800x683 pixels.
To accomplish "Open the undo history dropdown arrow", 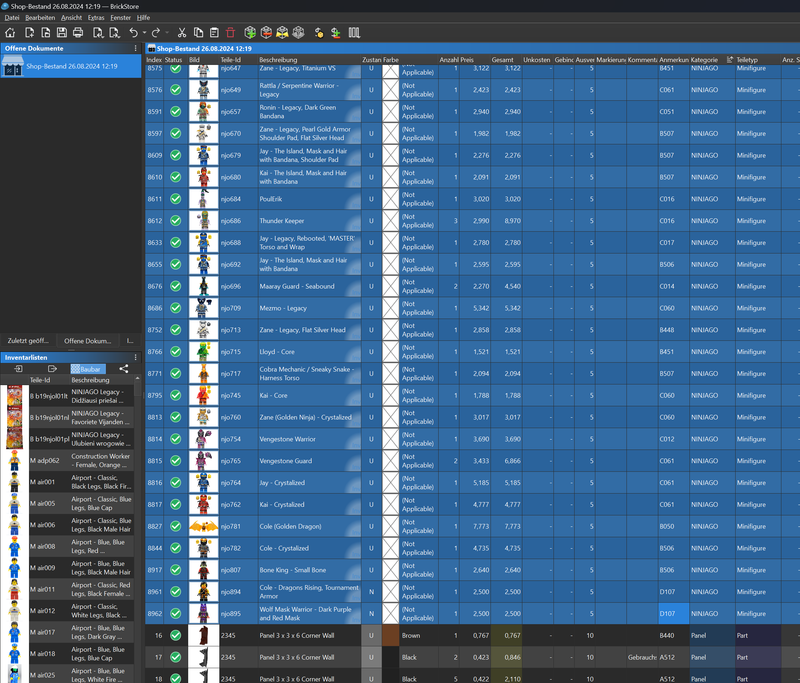I will [144, 33].
